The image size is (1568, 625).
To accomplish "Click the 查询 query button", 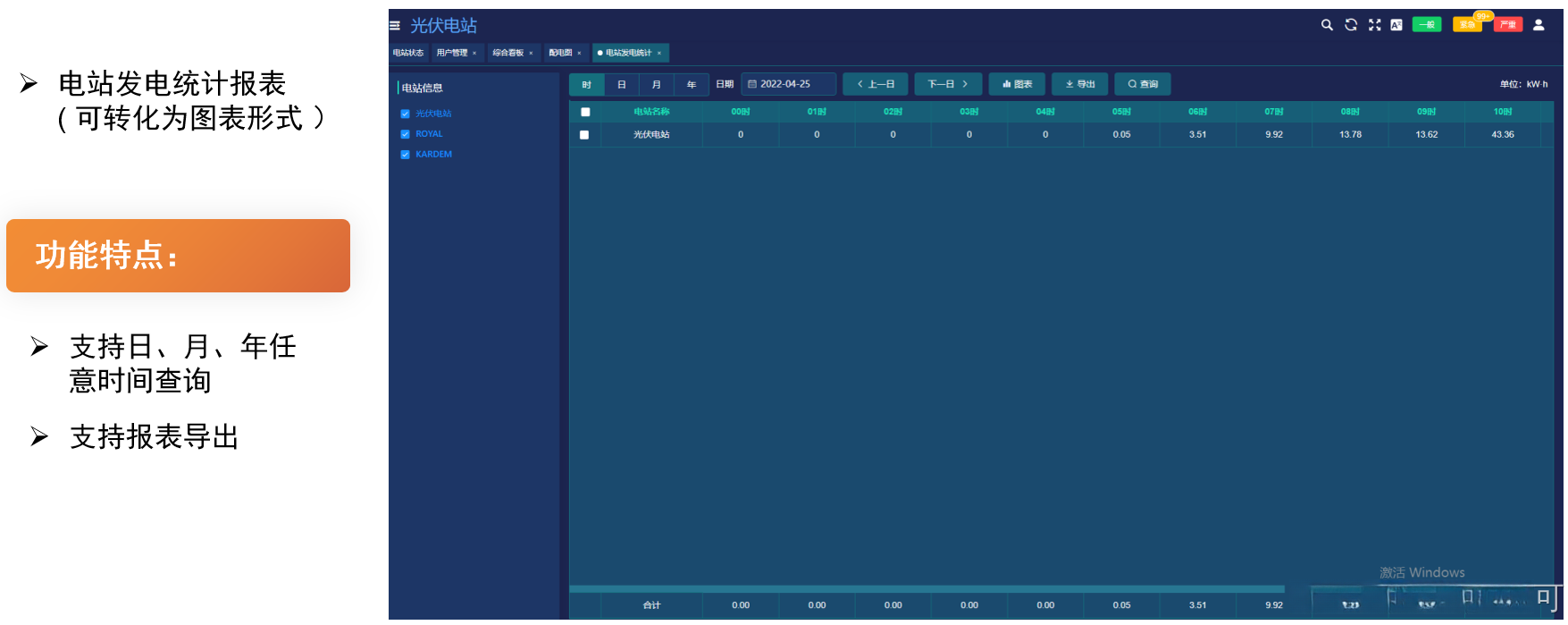I will tap(1143, 84).
